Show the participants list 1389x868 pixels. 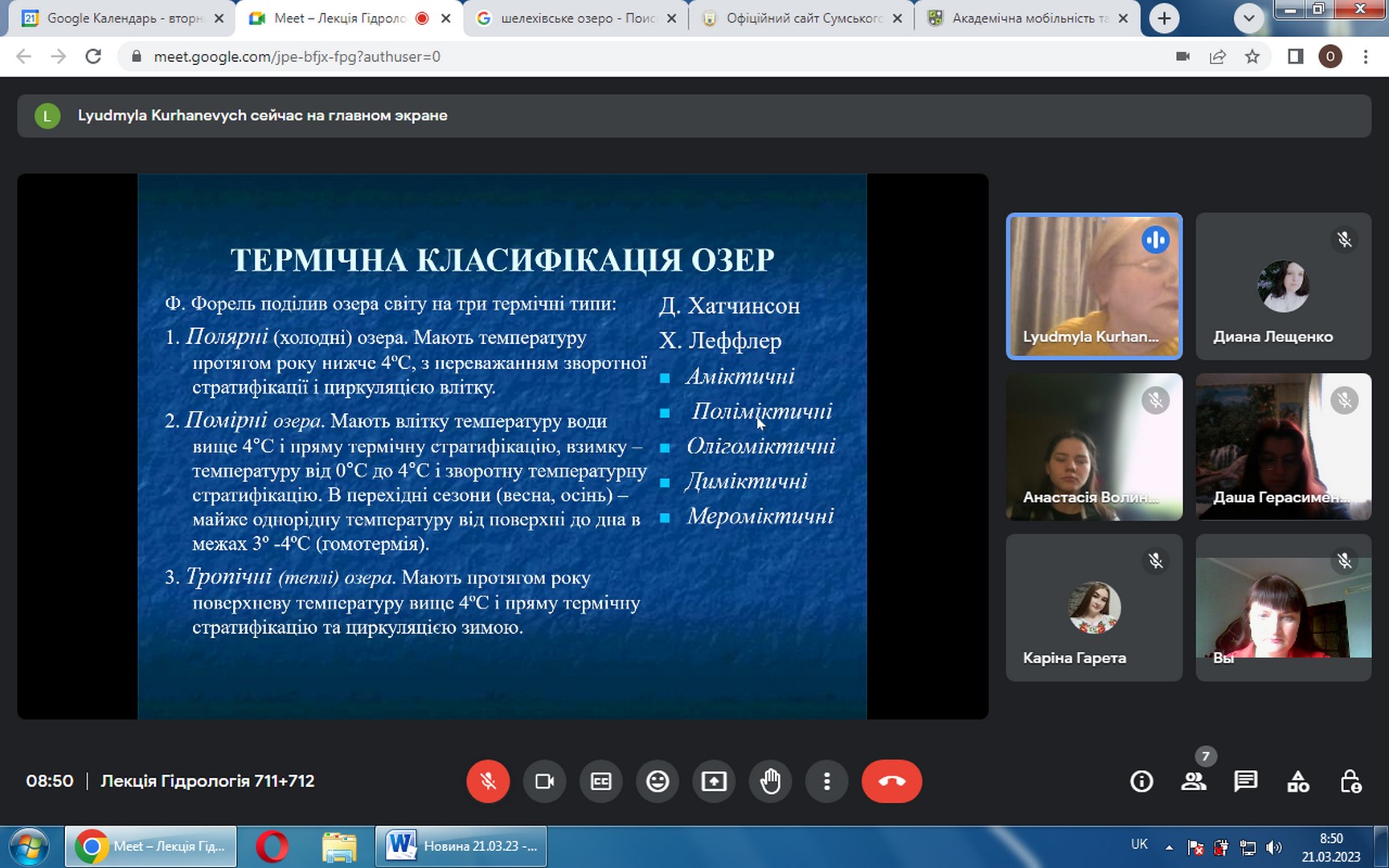click(1194, 781)
